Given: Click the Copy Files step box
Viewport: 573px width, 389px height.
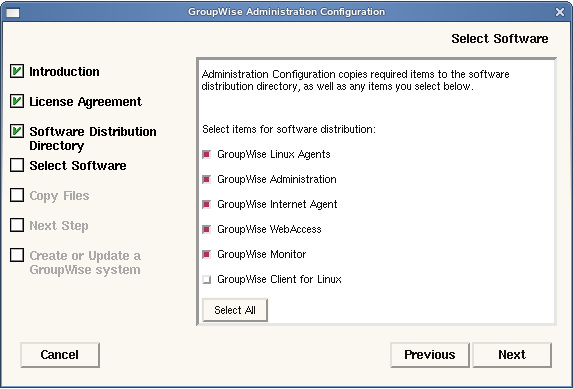Looking at the screenshot, I should coord(17,195).
